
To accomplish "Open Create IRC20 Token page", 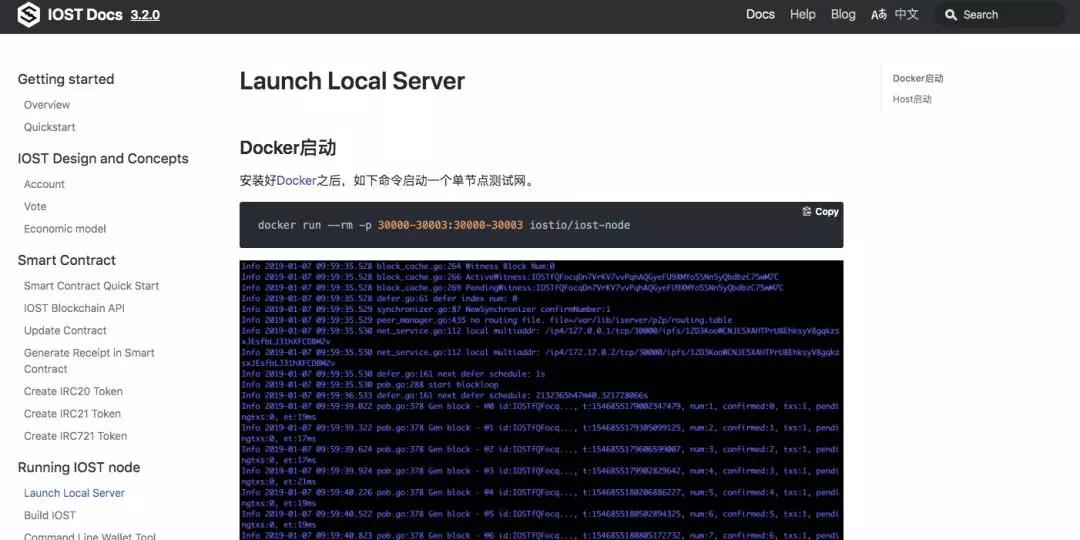I will [x=73, y=391].
